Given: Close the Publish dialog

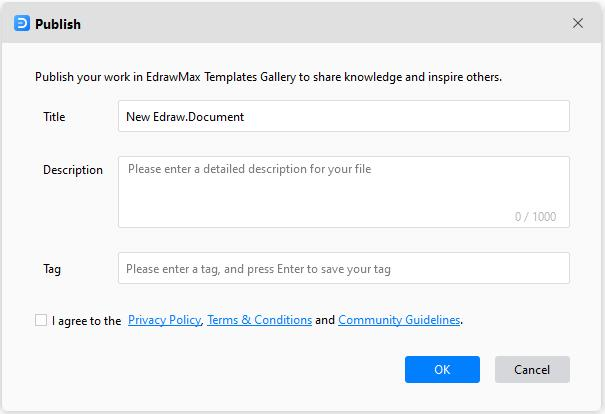Looking at the screenshot, I should click(577, 23).
